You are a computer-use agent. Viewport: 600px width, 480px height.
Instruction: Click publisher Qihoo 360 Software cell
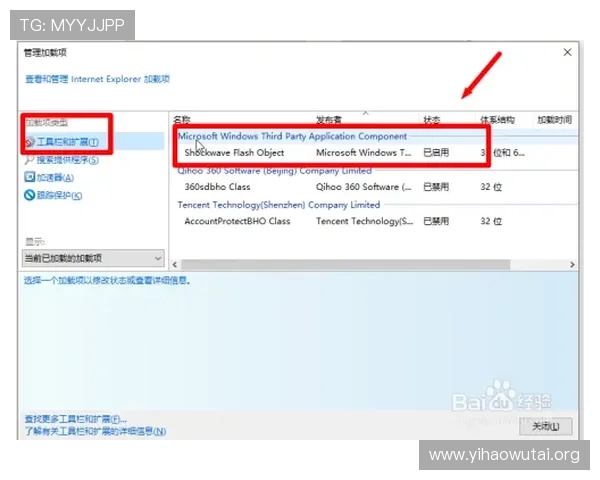click(364, 187)
